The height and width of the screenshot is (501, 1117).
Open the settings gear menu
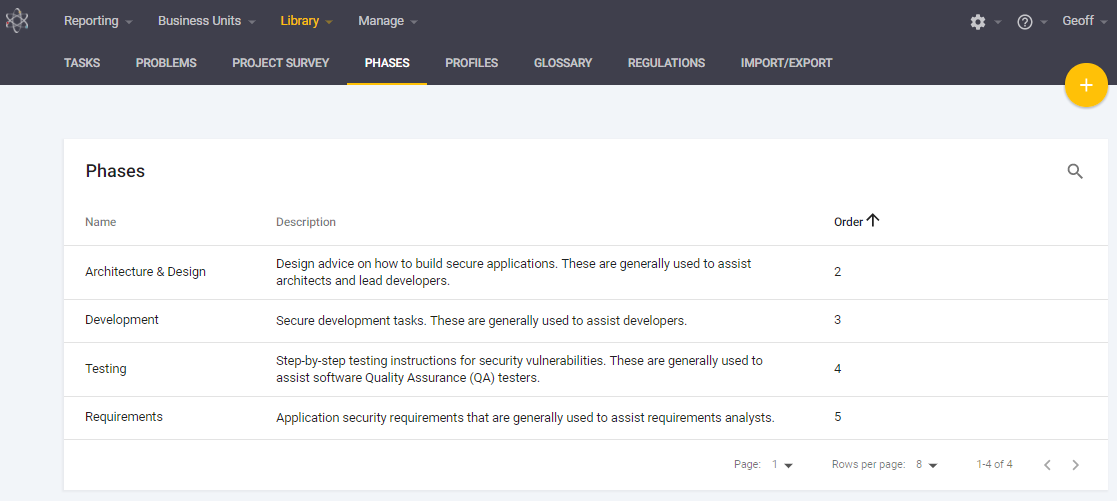click(x=978, y=22)
